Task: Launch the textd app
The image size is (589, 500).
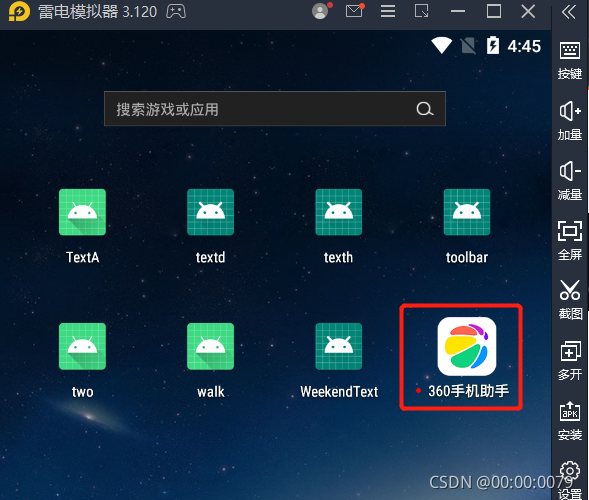Action: click(210, 212)
